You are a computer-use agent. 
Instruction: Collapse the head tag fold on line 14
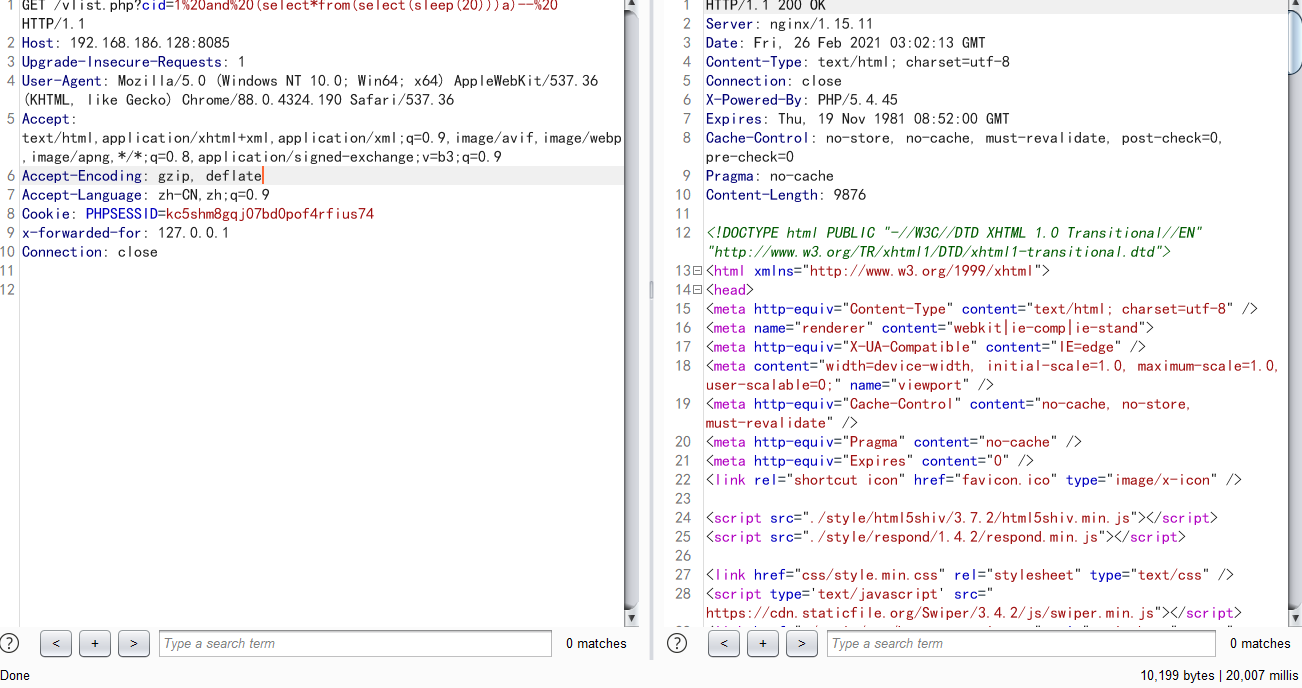(x=698, y=290)
